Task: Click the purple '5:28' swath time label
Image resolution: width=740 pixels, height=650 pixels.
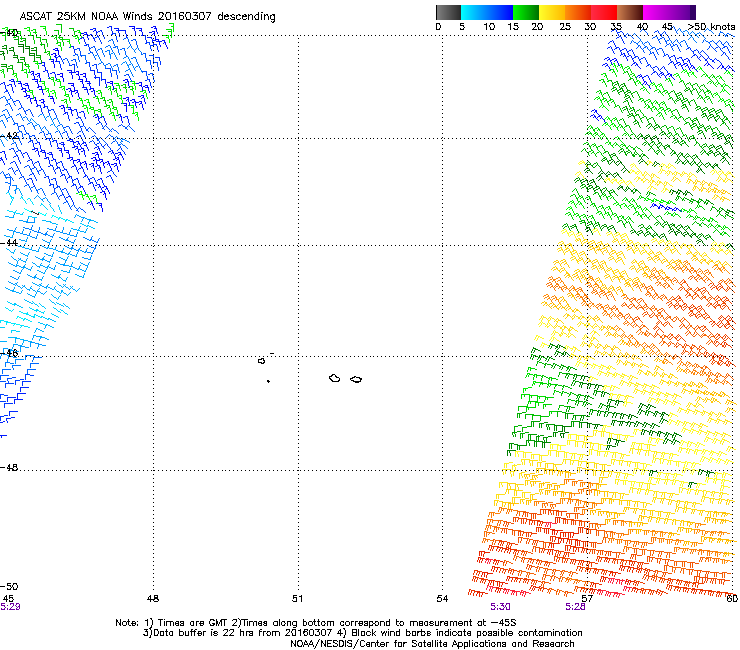Action: (x=575, y=607)
